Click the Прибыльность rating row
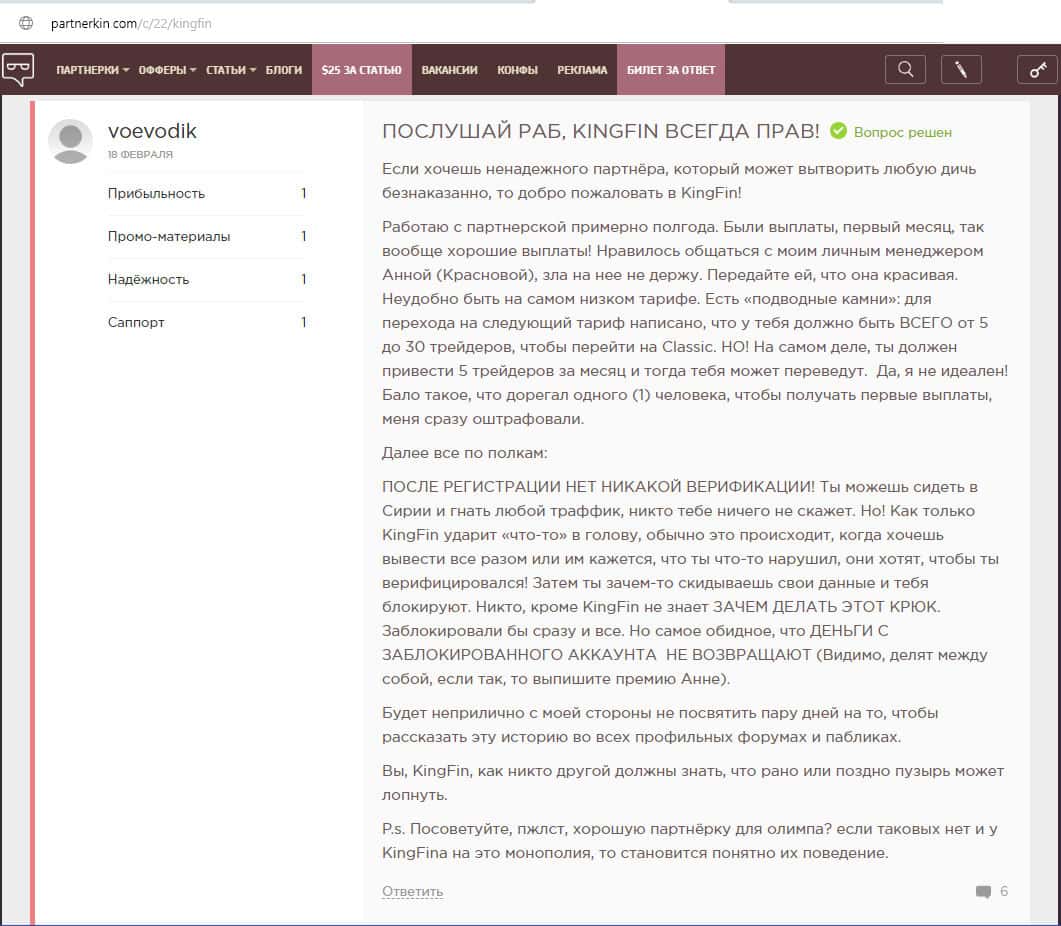 pyautogui.click(x=207, y=194)
